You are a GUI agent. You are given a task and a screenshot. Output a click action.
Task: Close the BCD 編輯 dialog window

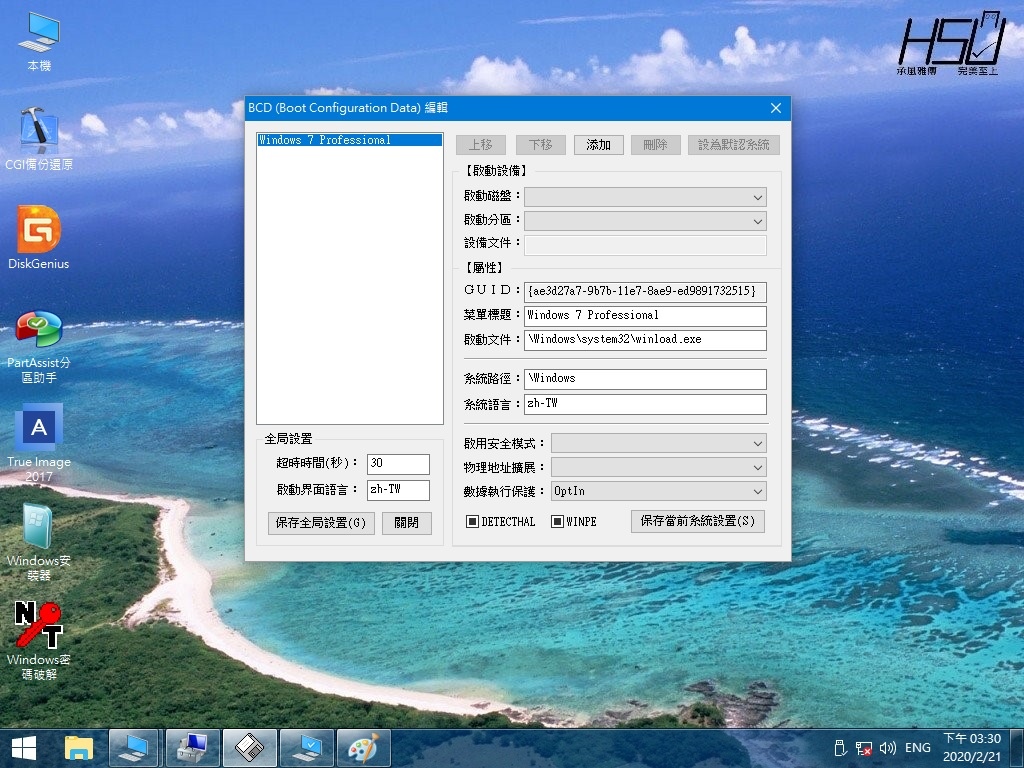[776, 108]
